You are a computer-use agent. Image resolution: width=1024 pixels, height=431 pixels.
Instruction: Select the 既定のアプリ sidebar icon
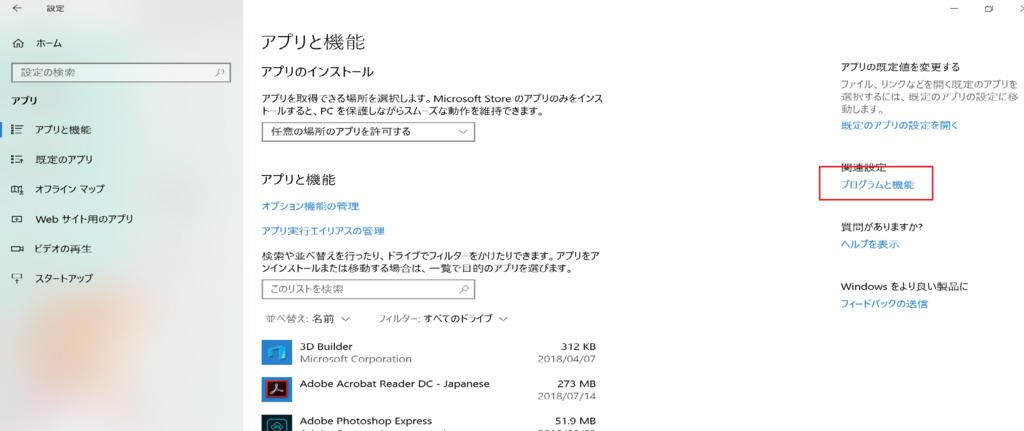click(x=18, y=159)
